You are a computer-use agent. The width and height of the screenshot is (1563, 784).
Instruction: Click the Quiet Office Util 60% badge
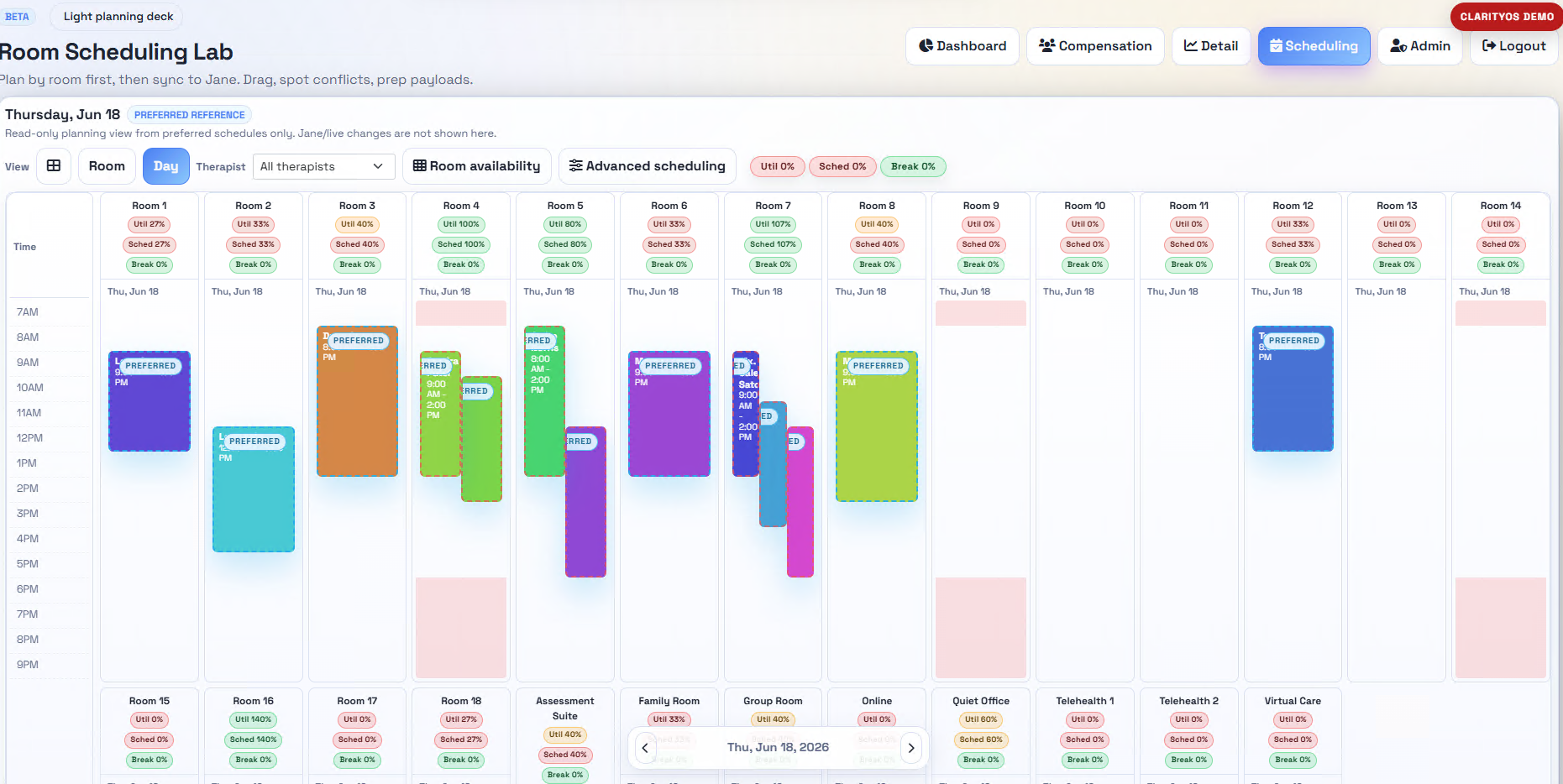981,719
